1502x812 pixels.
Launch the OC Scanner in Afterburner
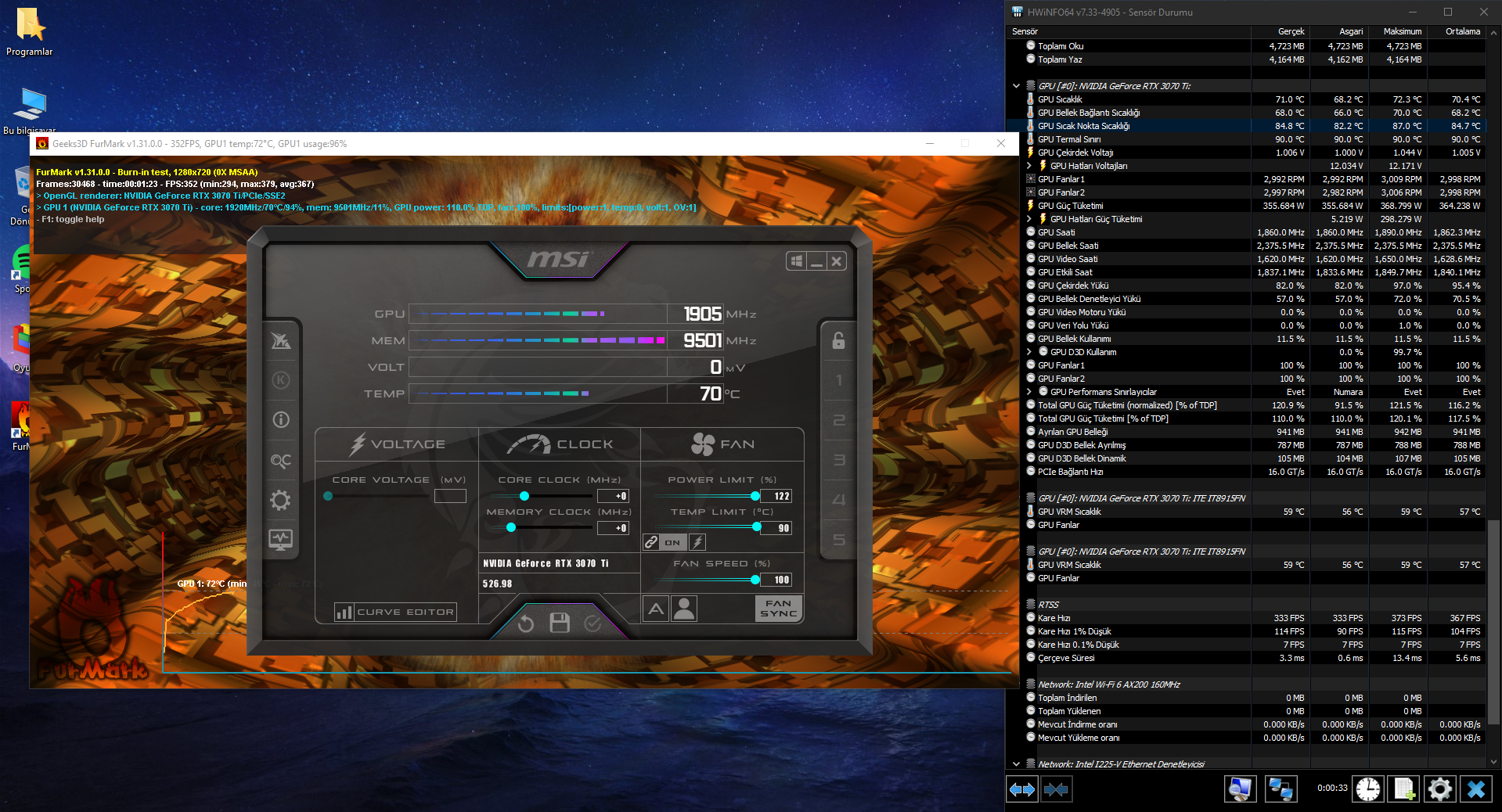(280, 461)
